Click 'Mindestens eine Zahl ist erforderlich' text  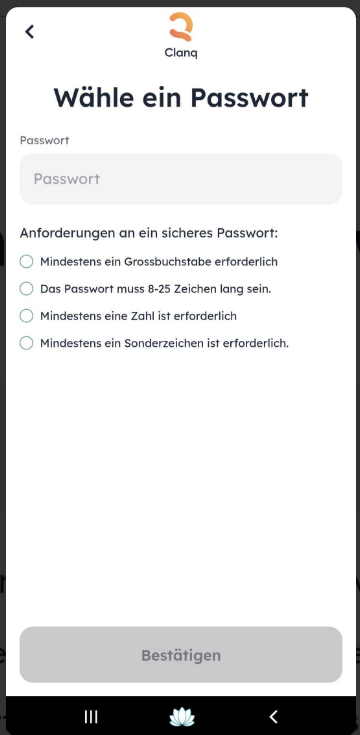click(138, 316)
